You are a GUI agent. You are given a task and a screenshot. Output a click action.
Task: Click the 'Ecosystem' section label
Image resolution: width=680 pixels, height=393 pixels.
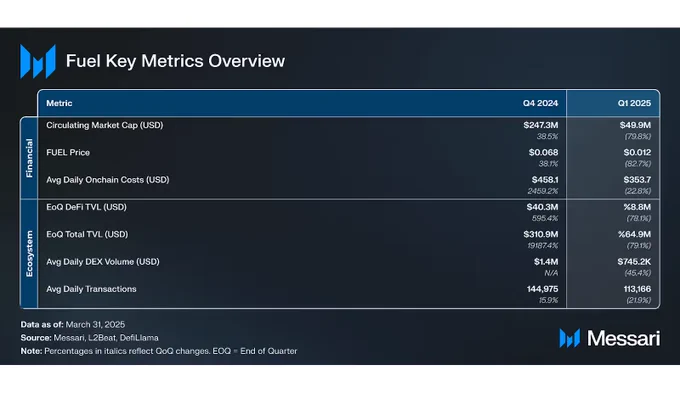click(x=29, y=254)
